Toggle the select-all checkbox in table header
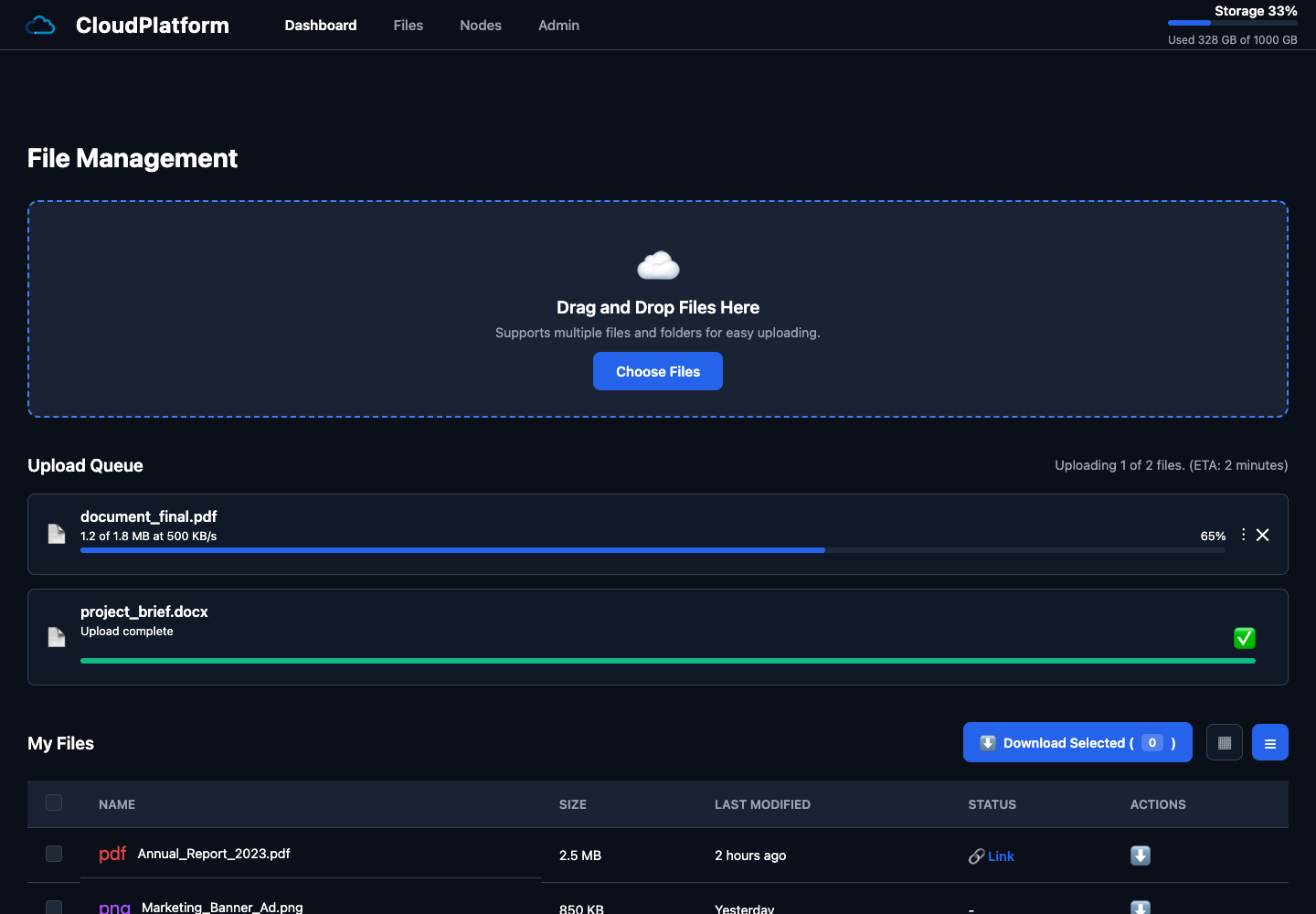1316x914 pixels. tap(54, 802)
